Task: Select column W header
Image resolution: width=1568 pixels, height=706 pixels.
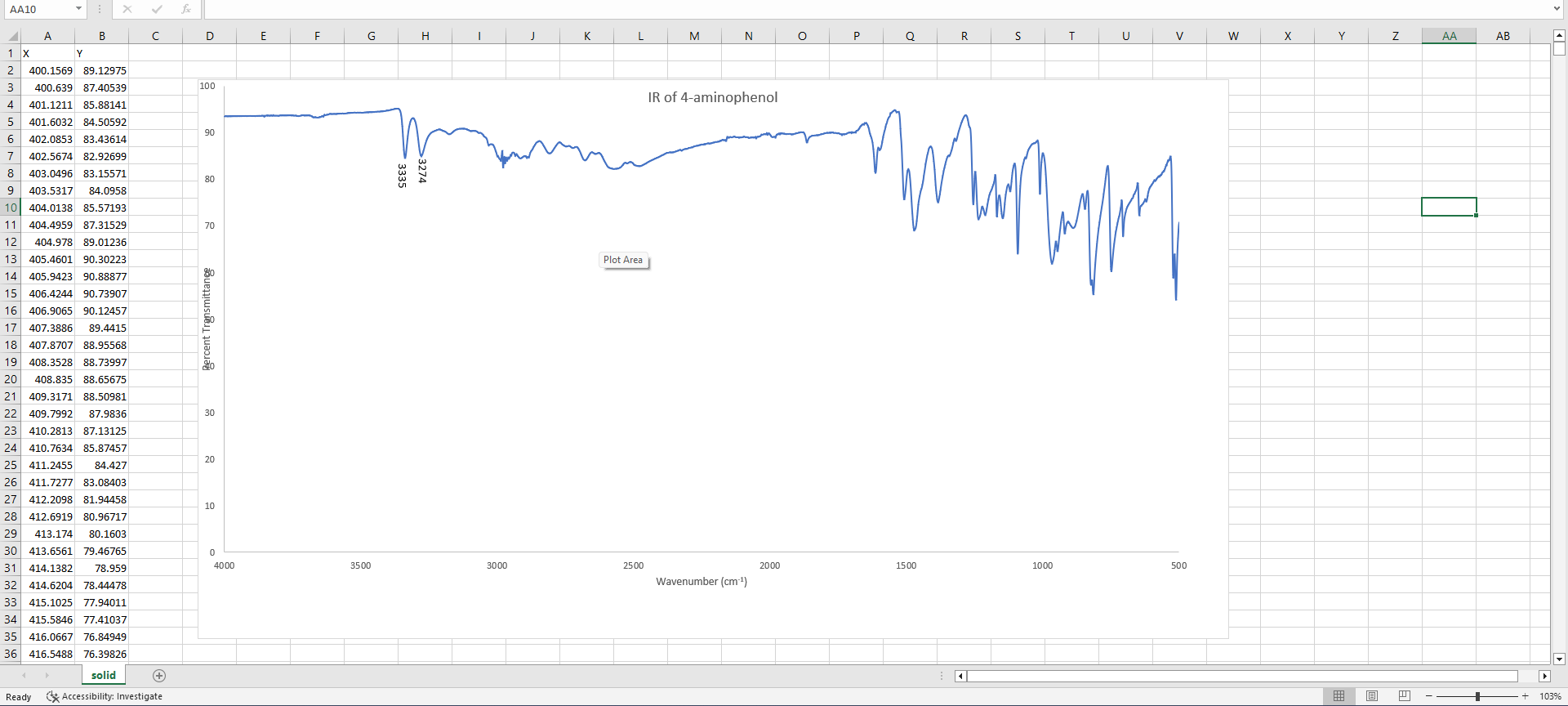Action: (x=1233, y=36)
